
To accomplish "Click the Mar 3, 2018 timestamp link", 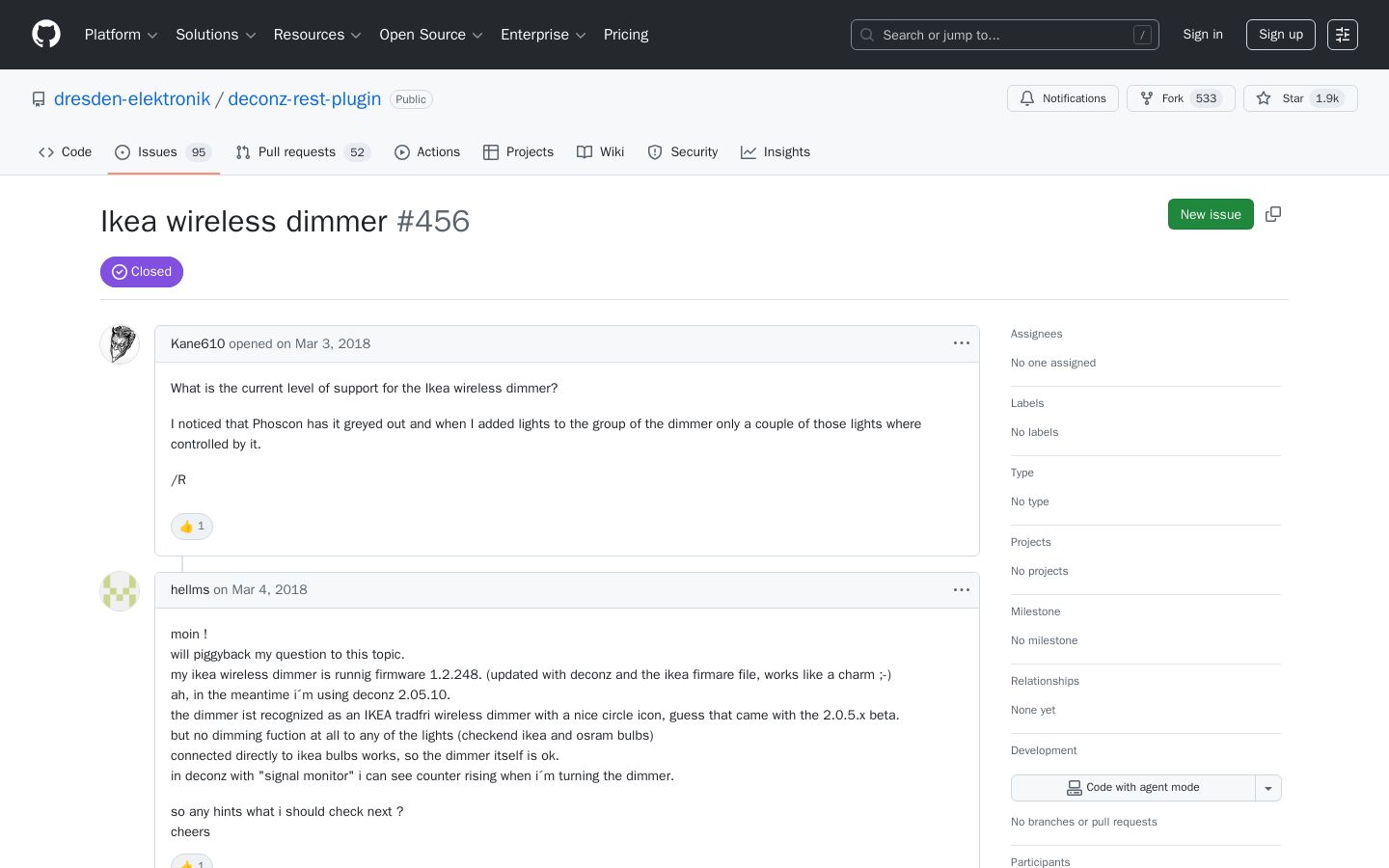I will tap(333, 343).
